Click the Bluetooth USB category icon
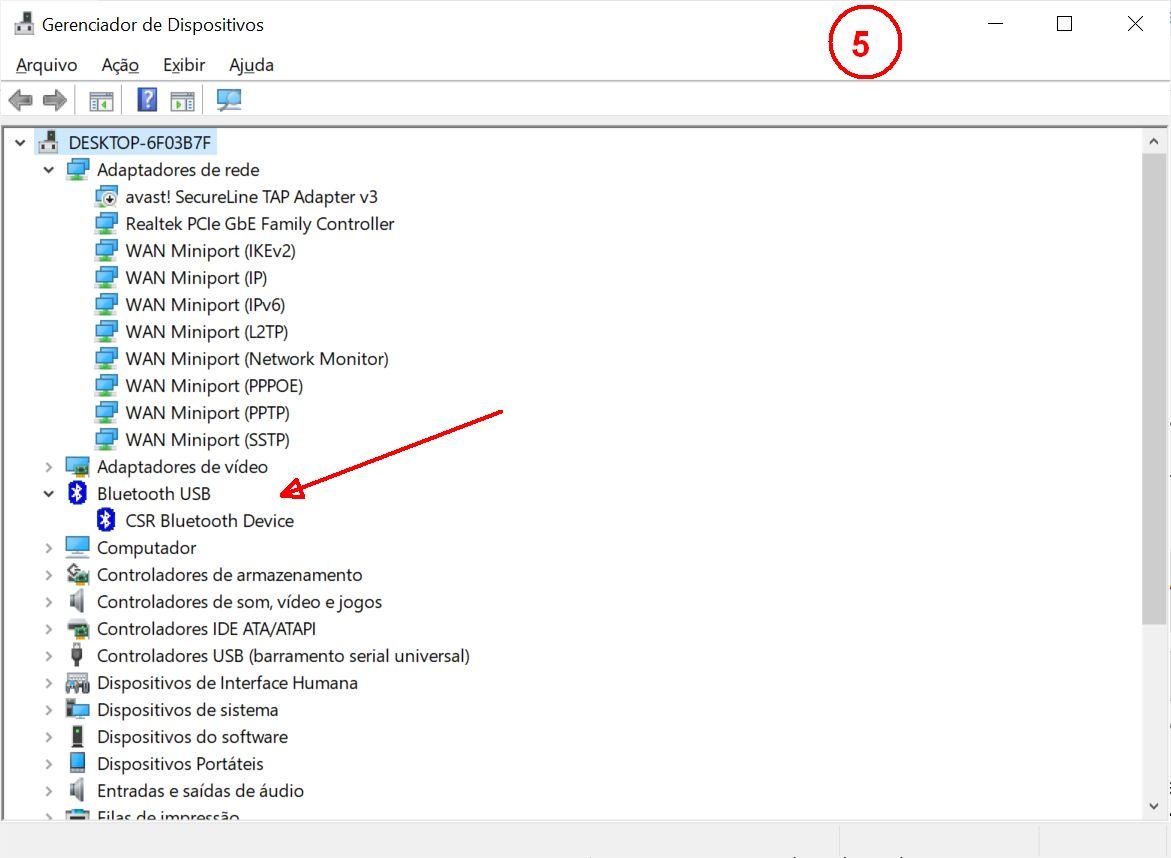 click(x=78, y=493)
